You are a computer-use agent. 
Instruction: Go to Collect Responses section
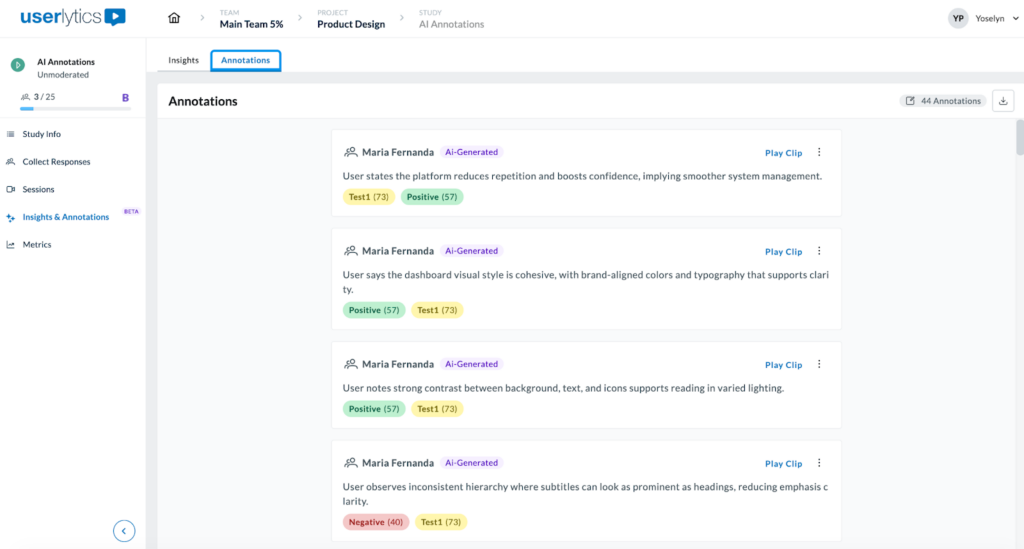point(56,162)
